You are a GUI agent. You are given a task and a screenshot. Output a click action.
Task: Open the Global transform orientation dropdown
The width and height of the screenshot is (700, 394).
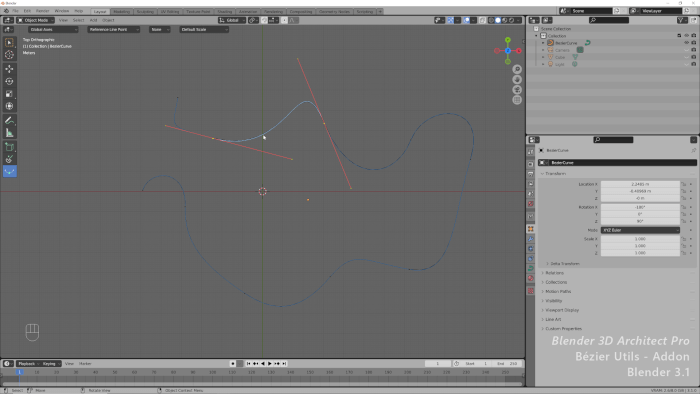click(231, 20)
